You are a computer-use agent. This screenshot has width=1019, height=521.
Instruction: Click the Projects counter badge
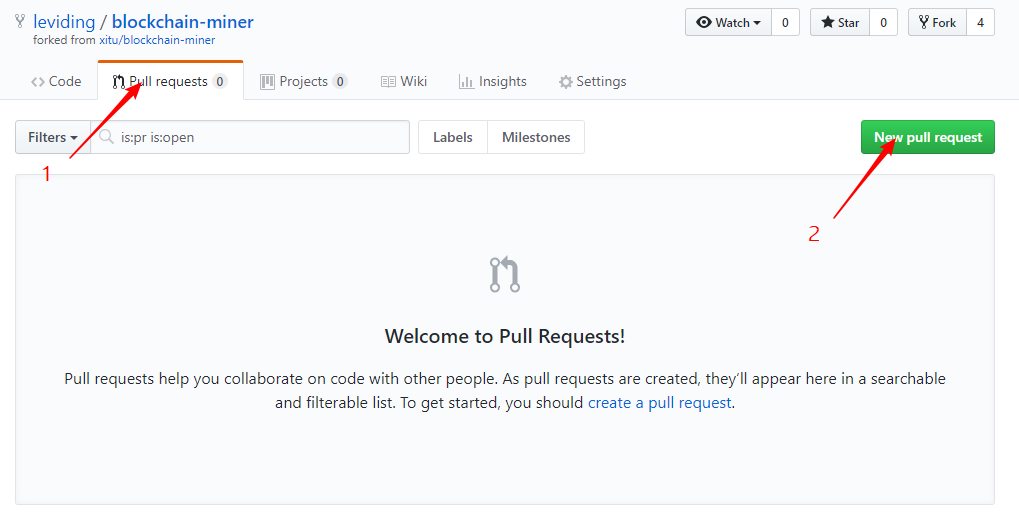[339, 81]
